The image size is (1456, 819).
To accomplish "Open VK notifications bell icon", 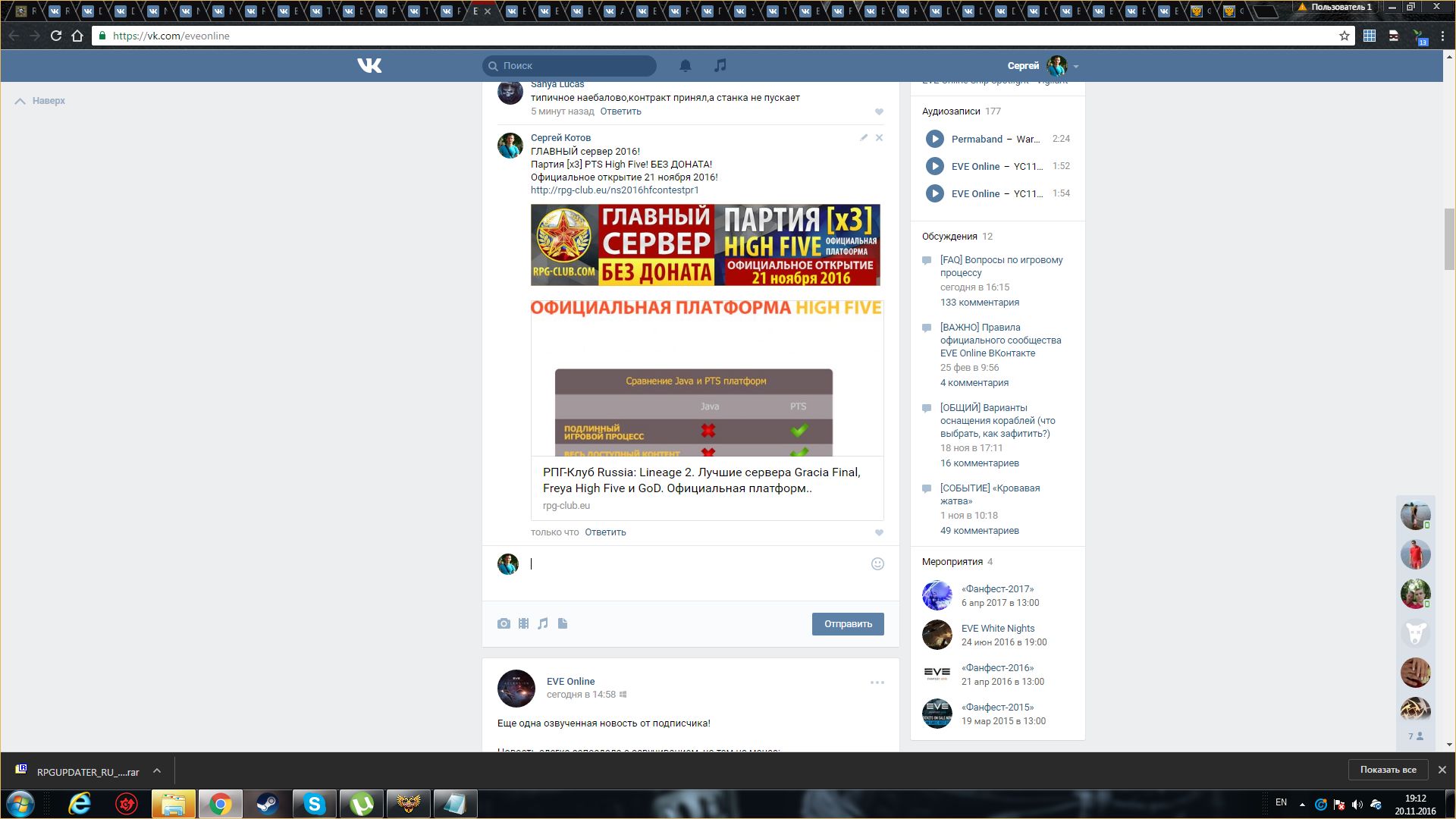I will (x=685, y=66).
